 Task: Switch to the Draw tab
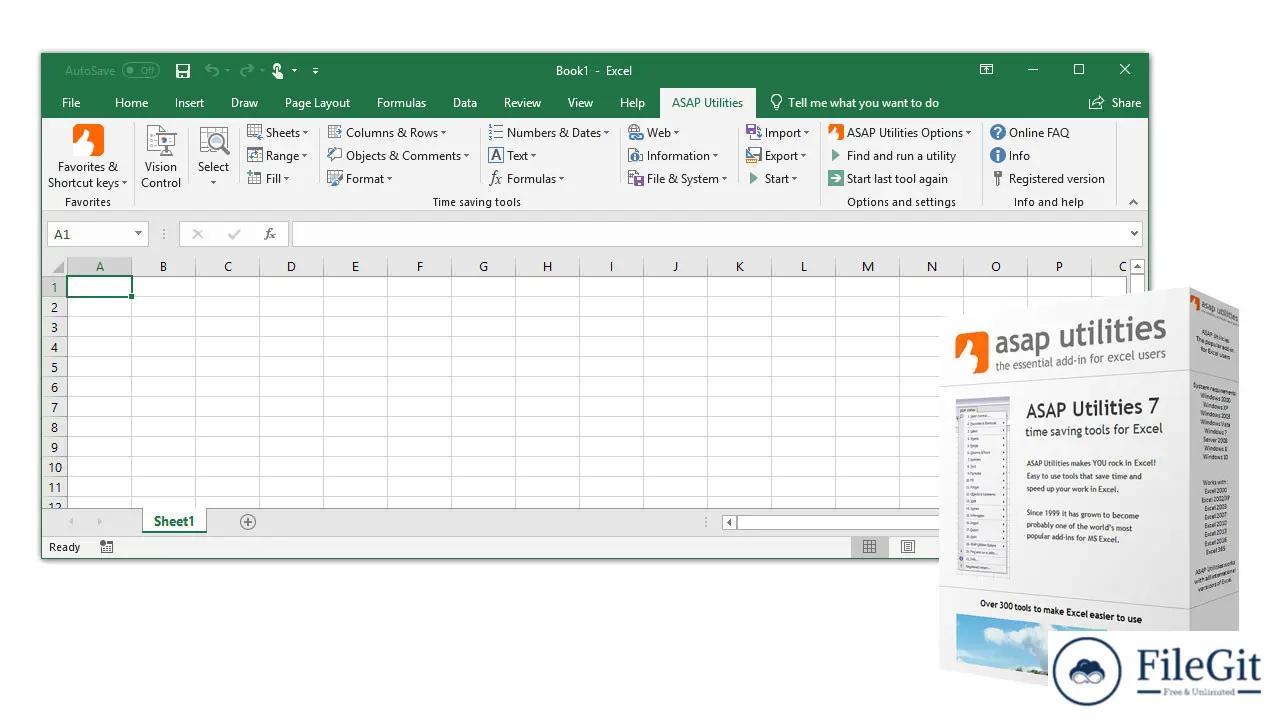244,103
